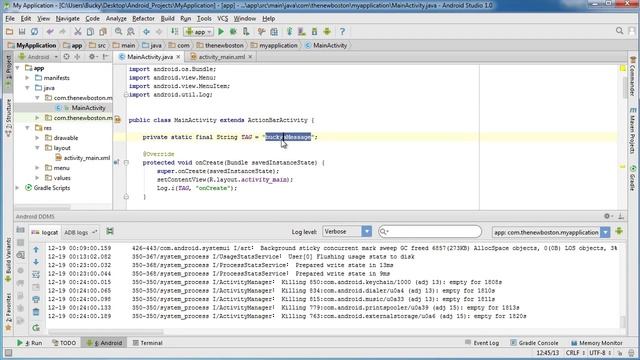Click the logcat search input field

click(x=430, y=231)
